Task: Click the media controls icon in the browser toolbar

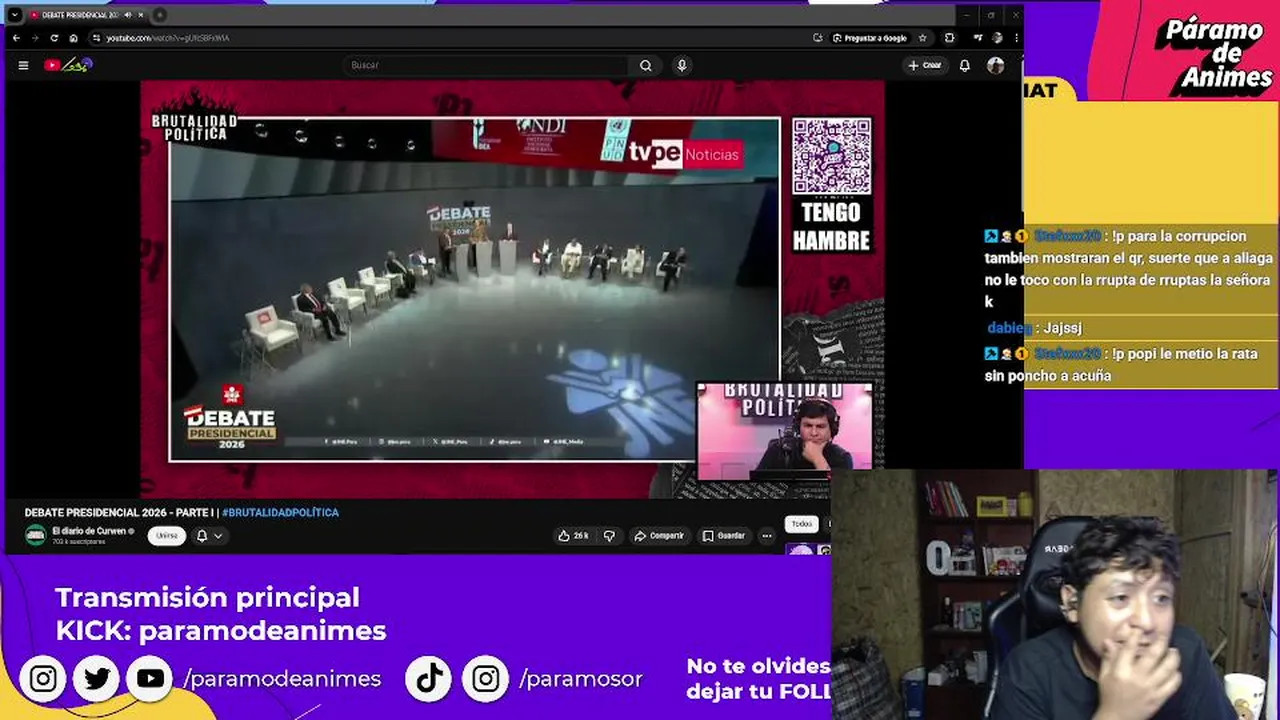Action: (x=977, y=38)
